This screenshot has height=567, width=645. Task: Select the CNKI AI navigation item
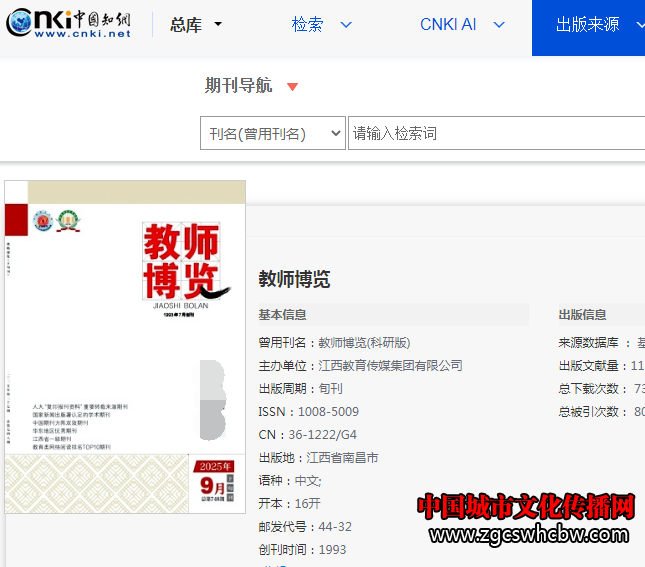[447, 25]
